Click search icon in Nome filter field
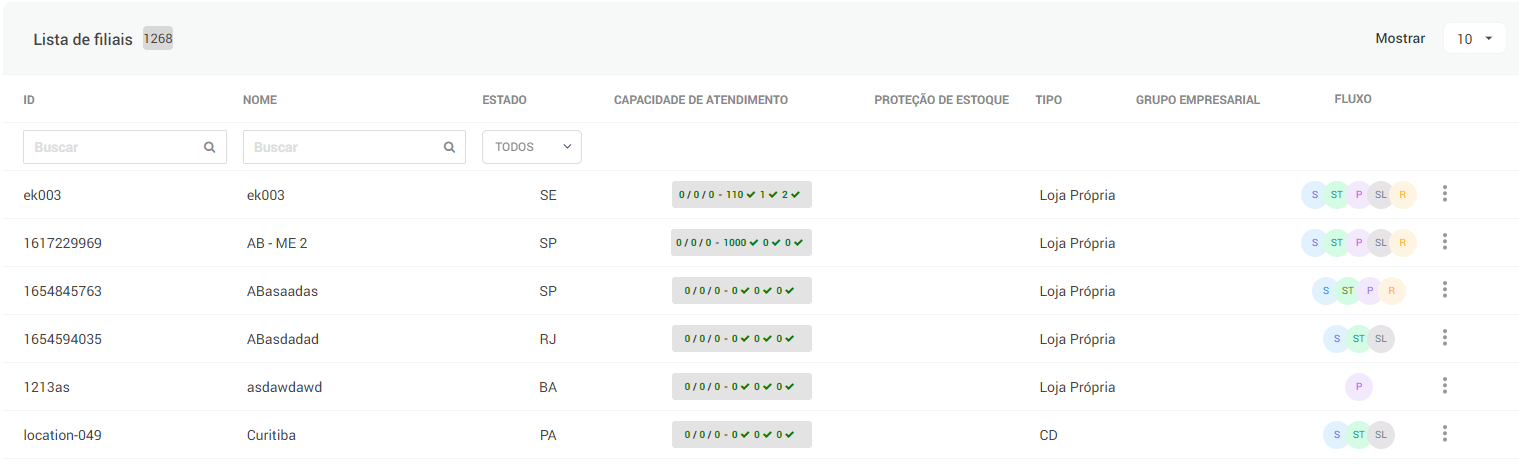 449,147
